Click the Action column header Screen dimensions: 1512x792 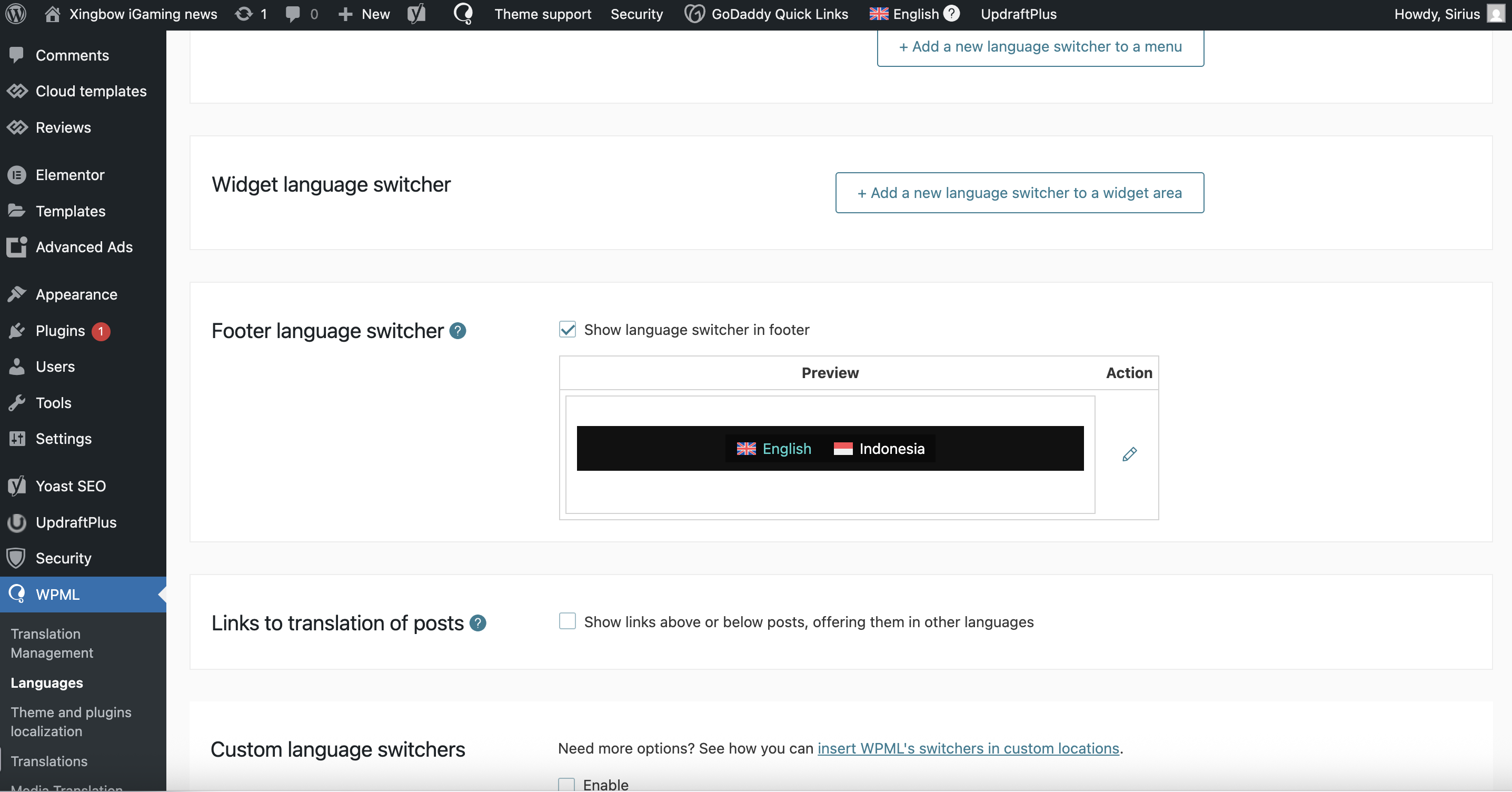[1129, 373]
